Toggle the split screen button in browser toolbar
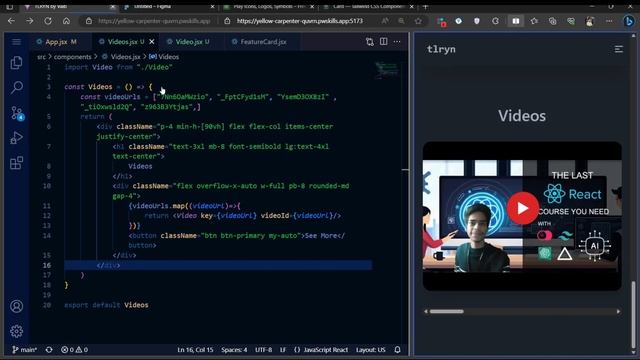Screen dimensions: 640x360 click(x=516, y=21)
